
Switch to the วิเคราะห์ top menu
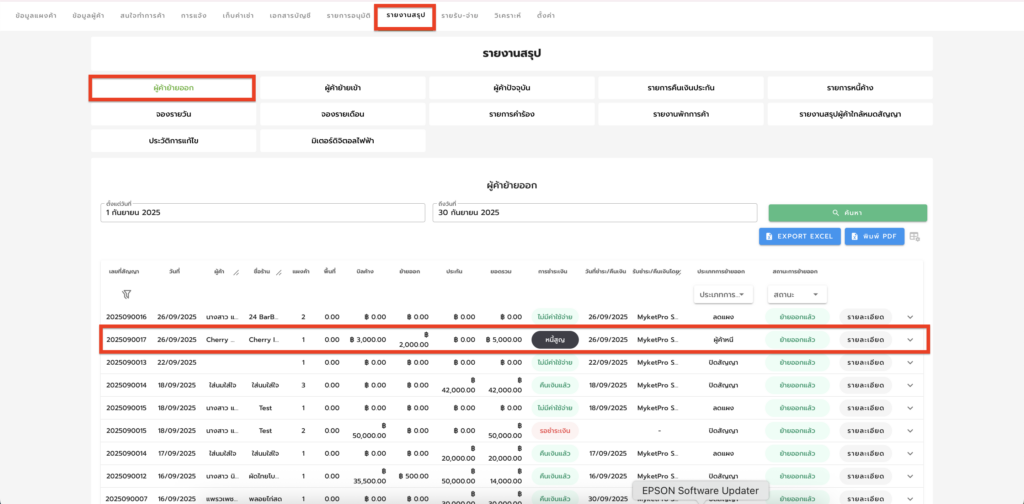pos(509,17)
